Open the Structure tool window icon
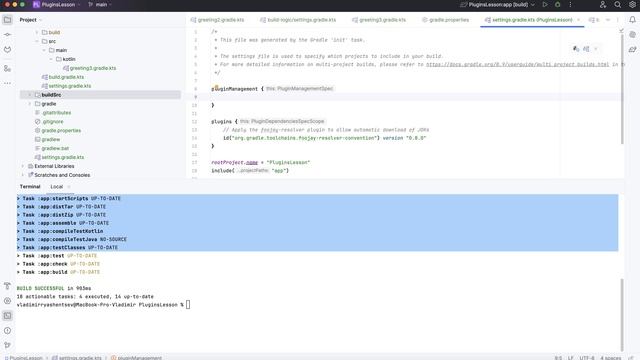This screenshot has width=640, height=360. [x=7, y=68]
